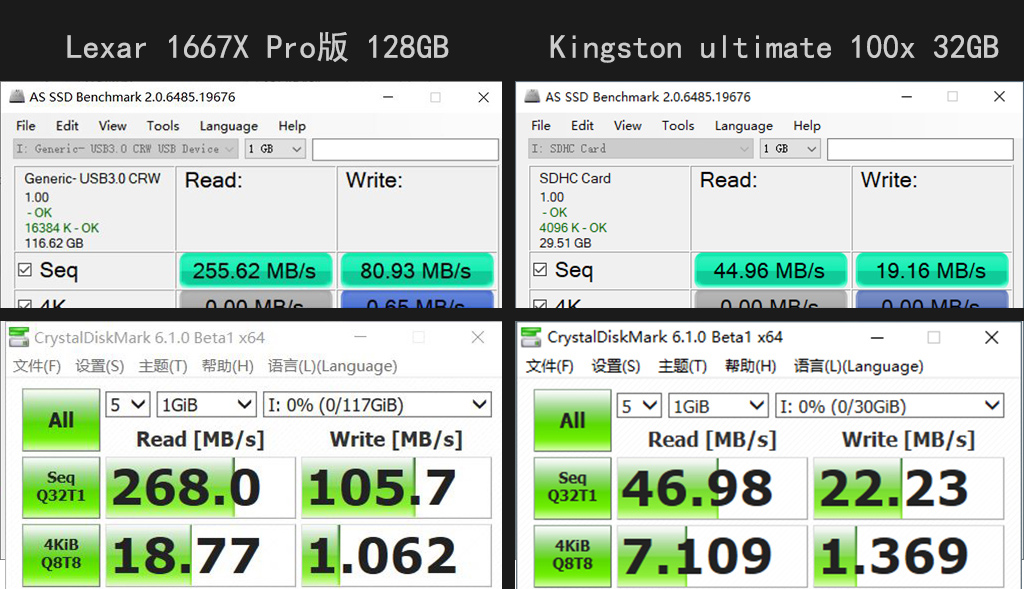Image resolution: width=1024 pixels, height=589 pixels.
Task: Click 4KiB Q8T8 button in right CrystalDiskMark
Action: [572, 555]
